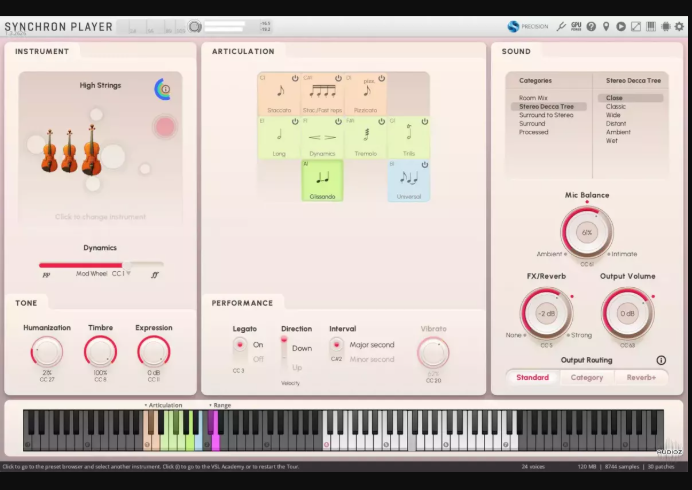The height and width of the screenshot is (490, 692).
Task: Open settings gear icon in toolbar
Action: point(680,26)
